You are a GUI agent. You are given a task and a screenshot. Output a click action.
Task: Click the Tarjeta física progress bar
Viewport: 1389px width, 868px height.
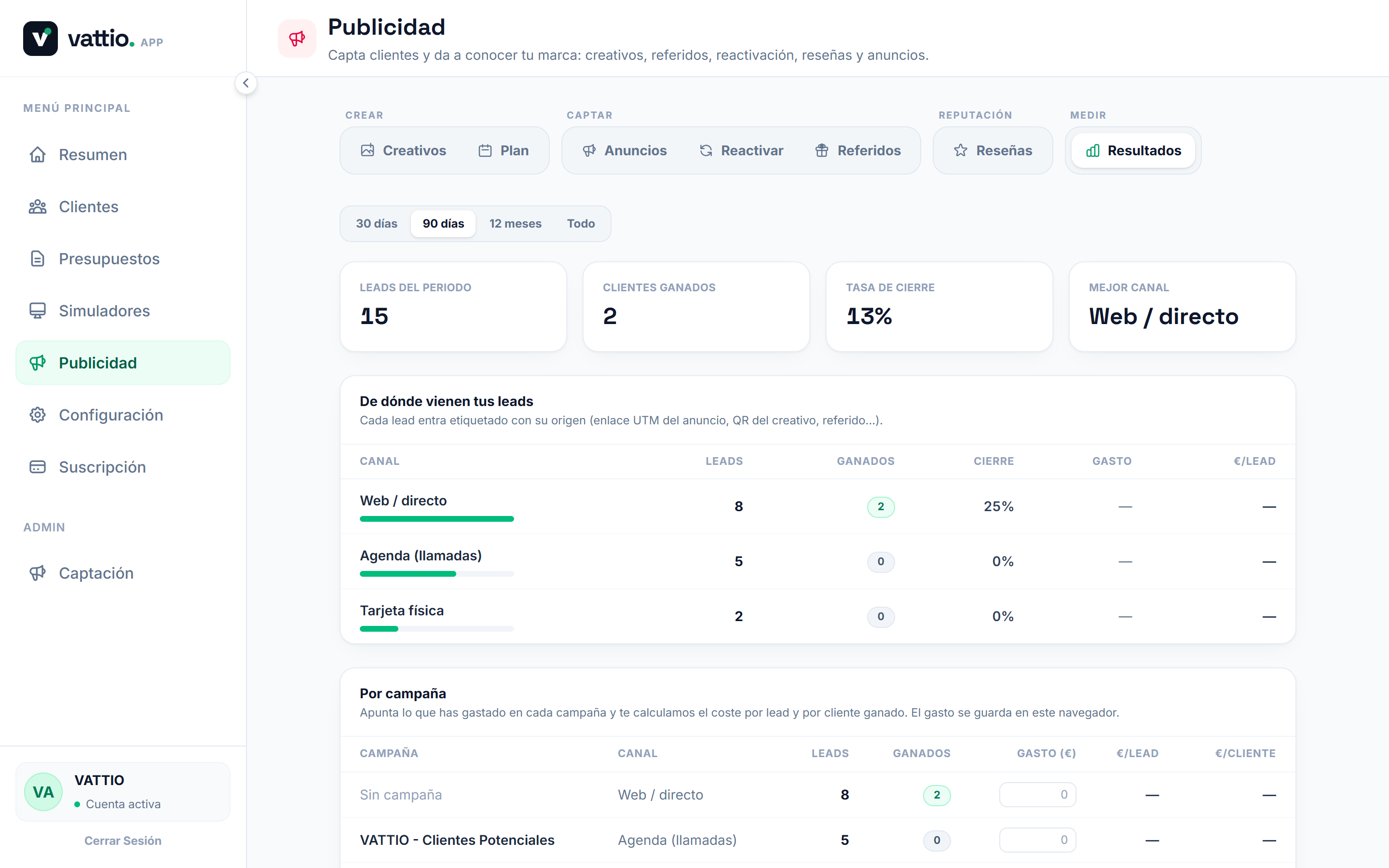pos(437,629)
